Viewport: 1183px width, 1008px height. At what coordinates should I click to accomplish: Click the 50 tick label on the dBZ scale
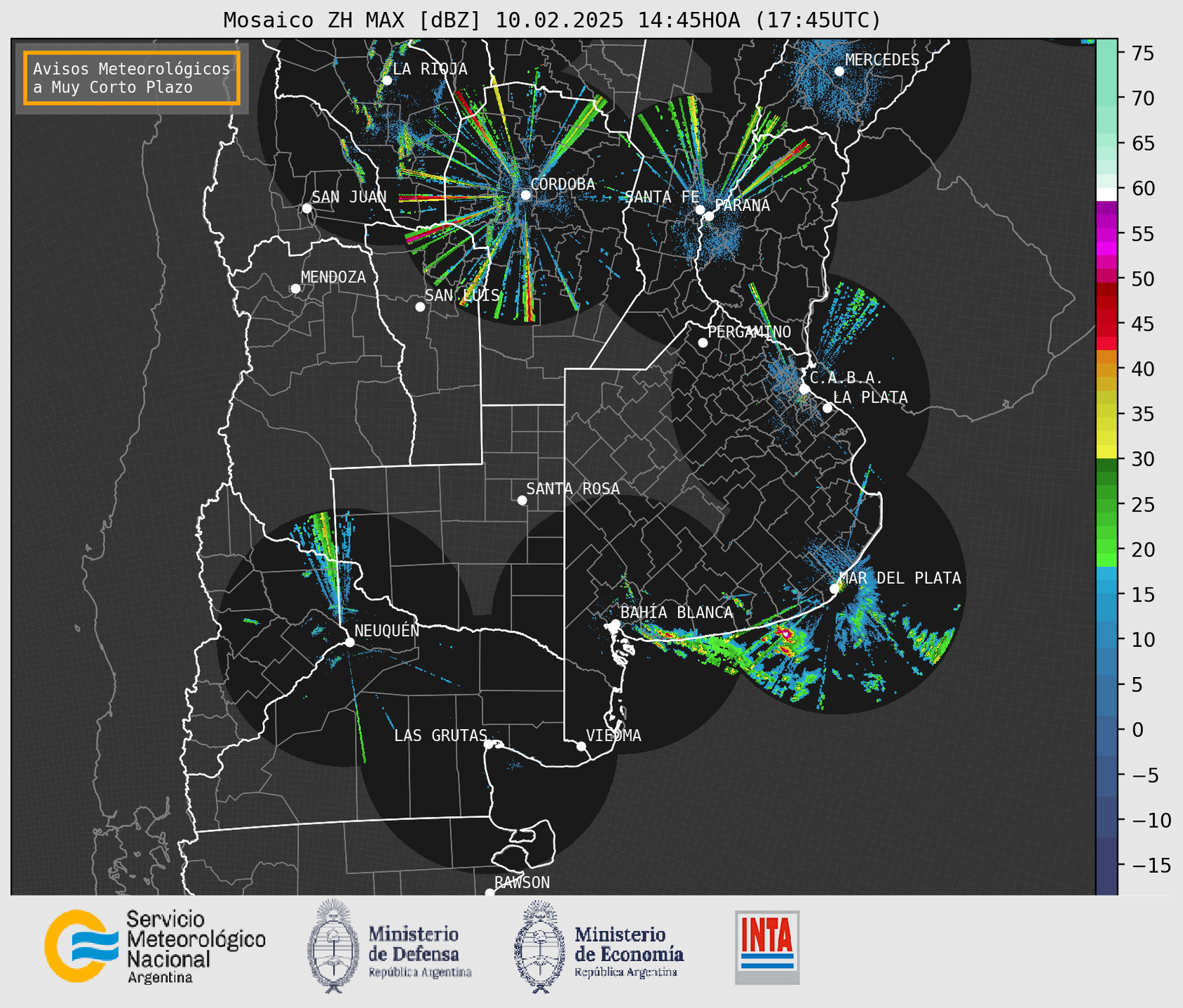(1142, 279)
